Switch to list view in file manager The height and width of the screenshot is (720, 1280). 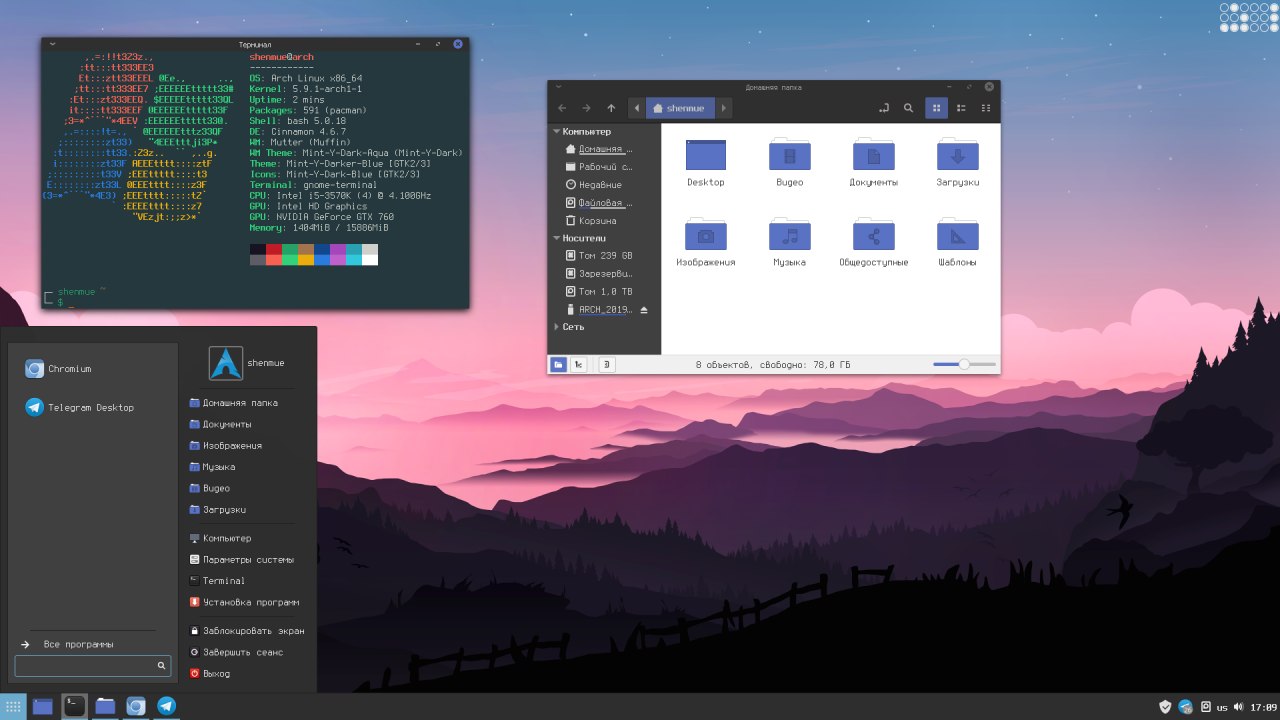[x=961, y=108]
